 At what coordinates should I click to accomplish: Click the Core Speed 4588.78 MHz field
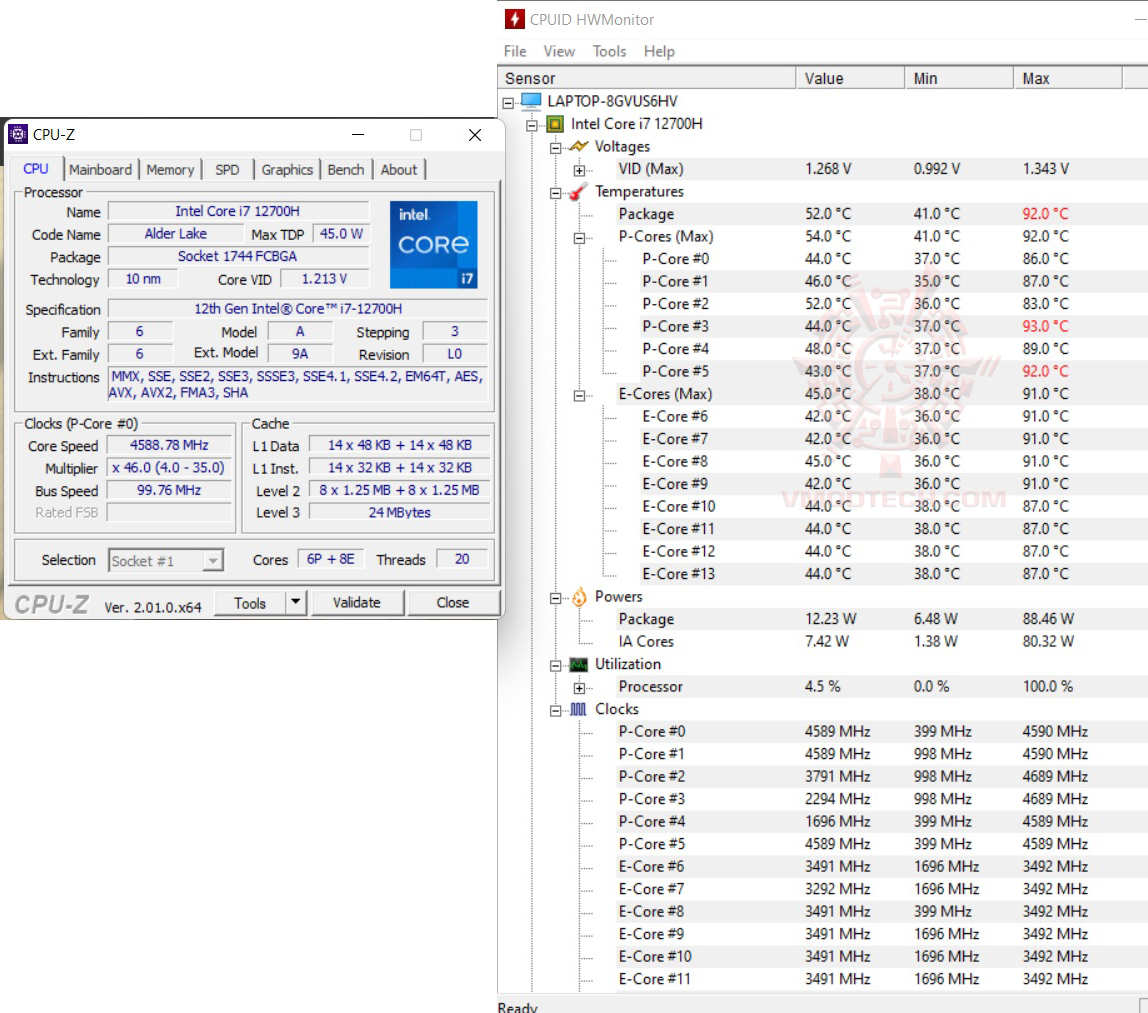pos(169,445)
